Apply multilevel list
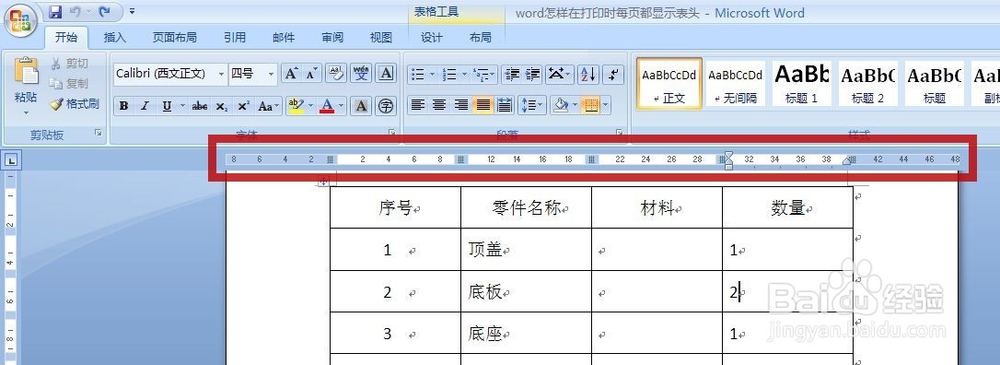1000x365 pixels. tap(483, 75)
